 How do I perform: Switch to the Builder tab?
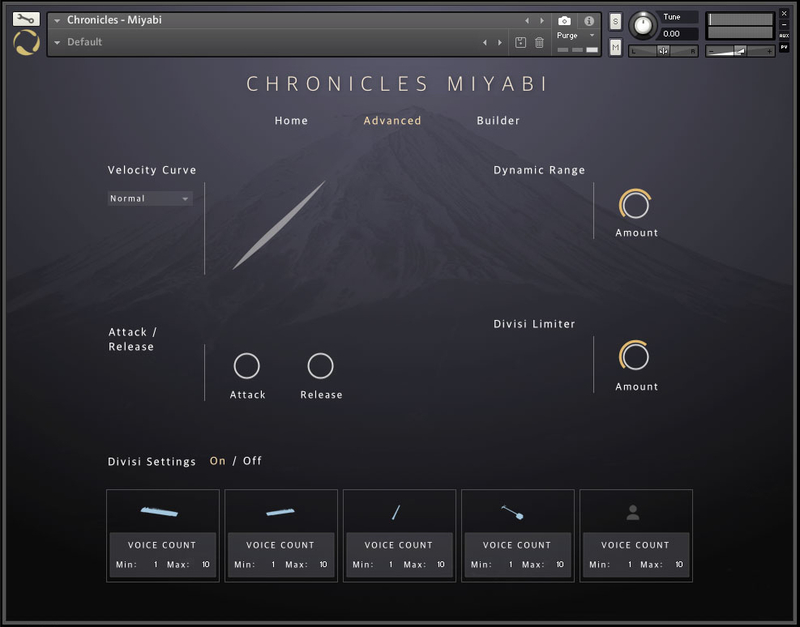click(x=498, y=120)
